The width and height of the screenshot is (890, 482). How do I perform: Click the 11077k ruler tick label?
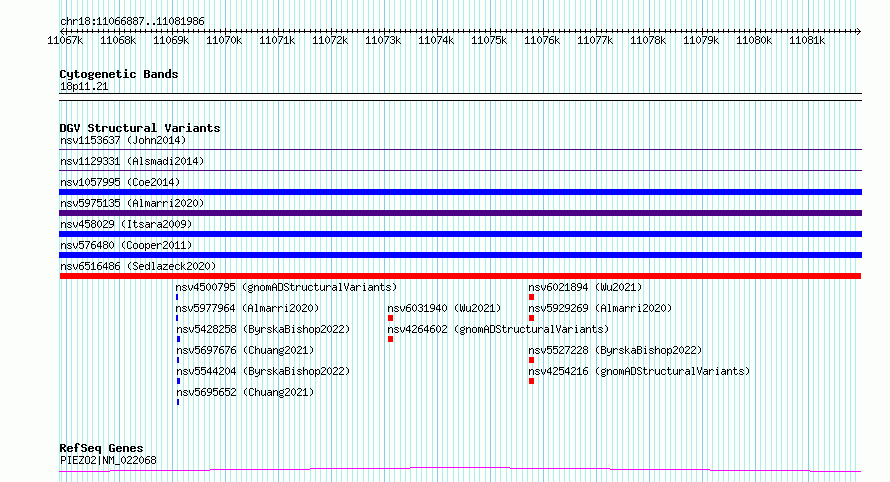pos(595,40)
